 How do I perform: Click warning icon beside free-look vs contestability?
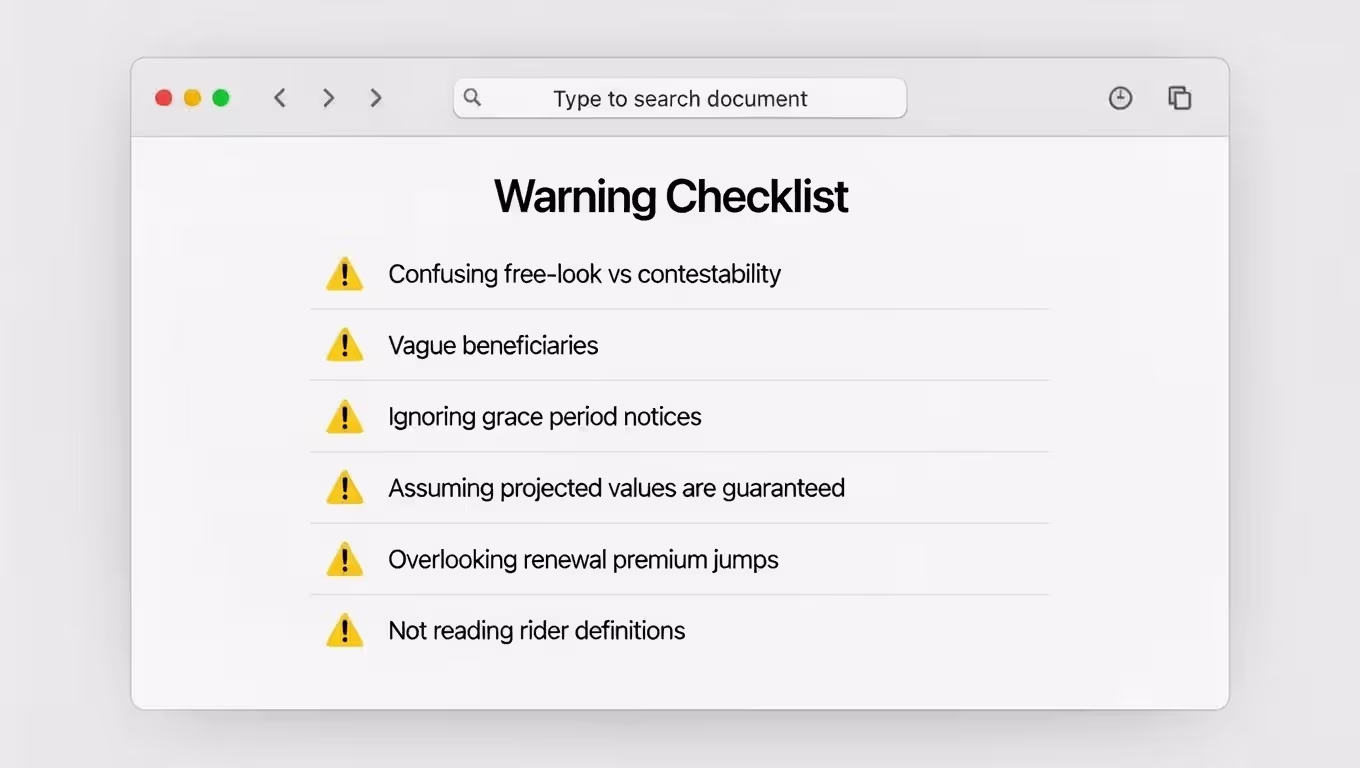344,274
